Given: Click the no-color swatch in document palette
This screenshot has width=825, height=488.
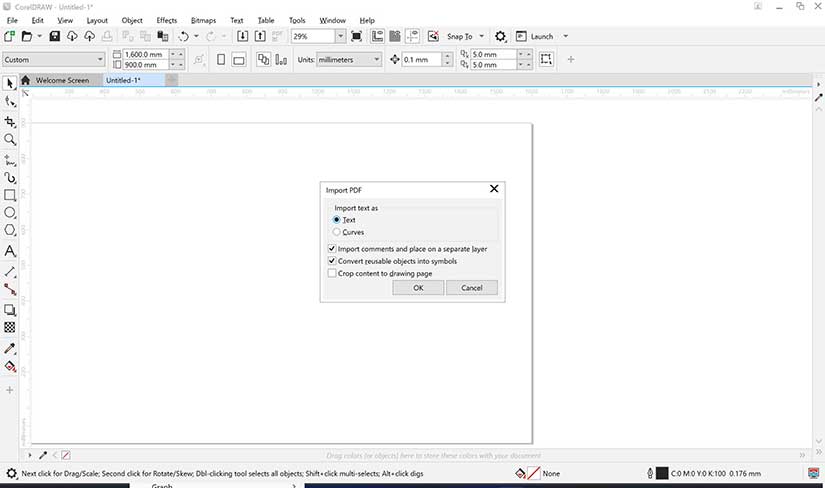Looking at the screenshot, I should coord(66,455).
